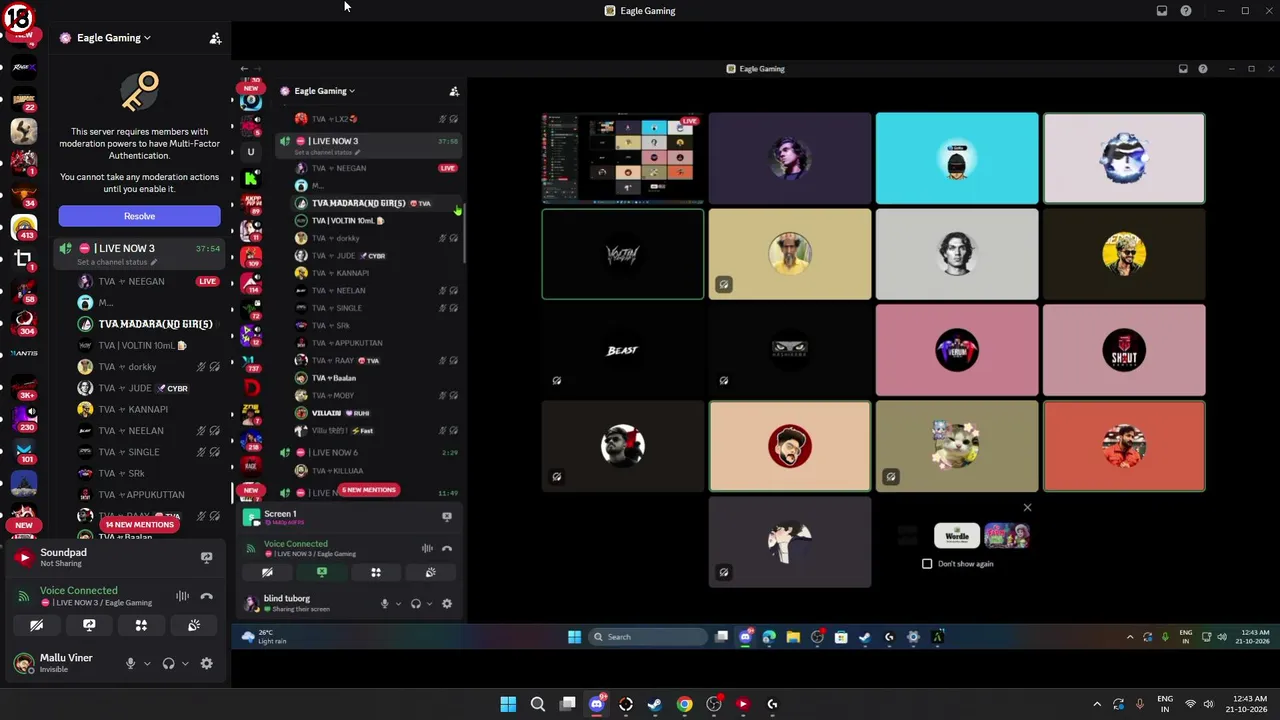
Task: Open output device options beside Mallu Viner headphones
Action: click(185, 663)
